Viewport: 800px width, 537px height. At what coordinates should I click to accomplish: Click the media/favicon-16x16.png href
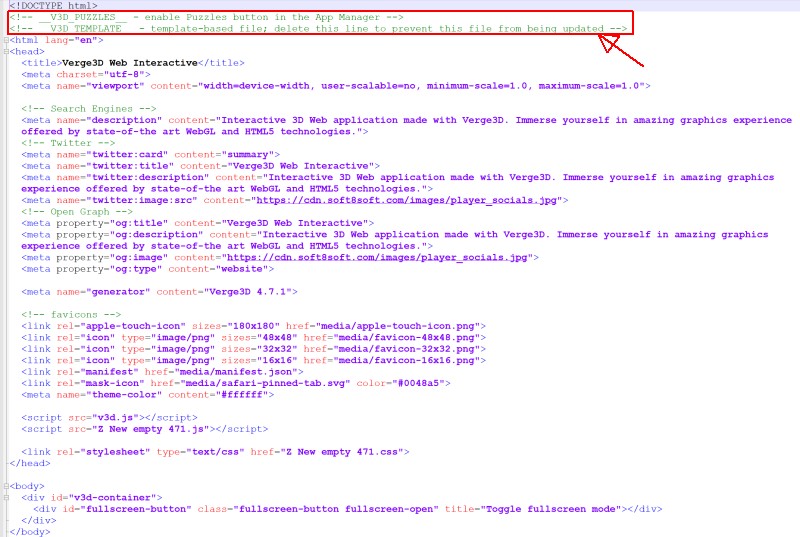407,361
